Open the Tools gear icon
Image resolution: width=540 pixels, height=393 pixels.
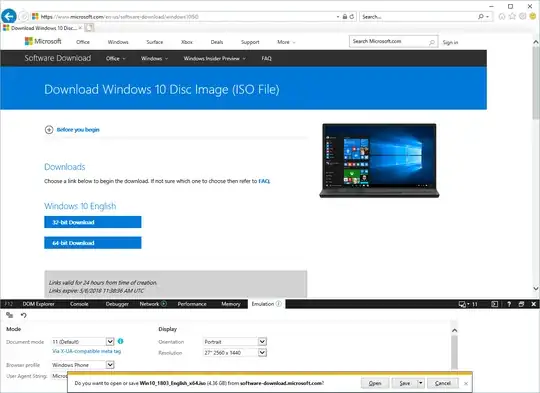click(523, 17)
